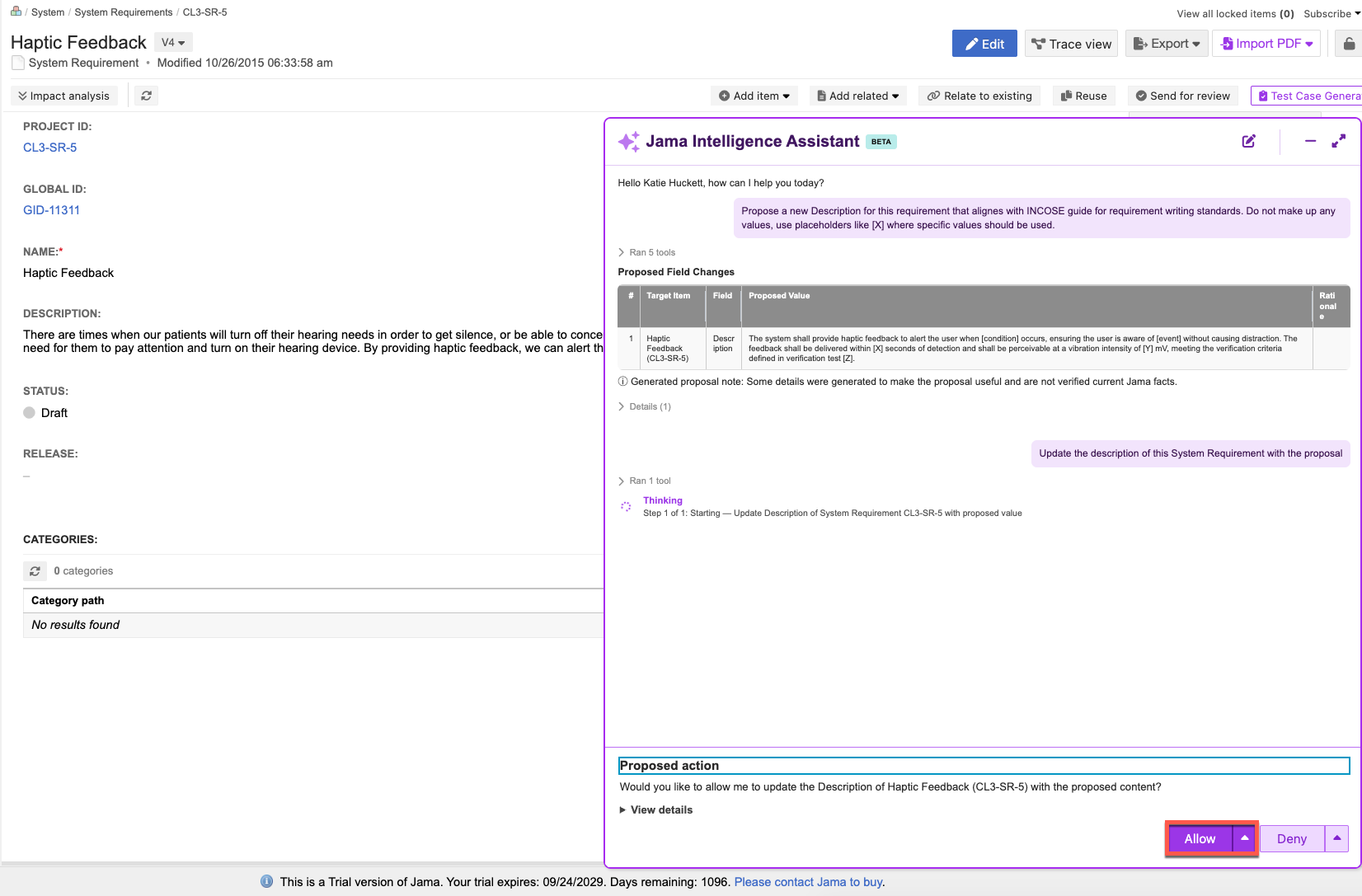The image size is (1362, 896).
Task: Expand the Impact analysis section
Action: [x=64, y=96]
